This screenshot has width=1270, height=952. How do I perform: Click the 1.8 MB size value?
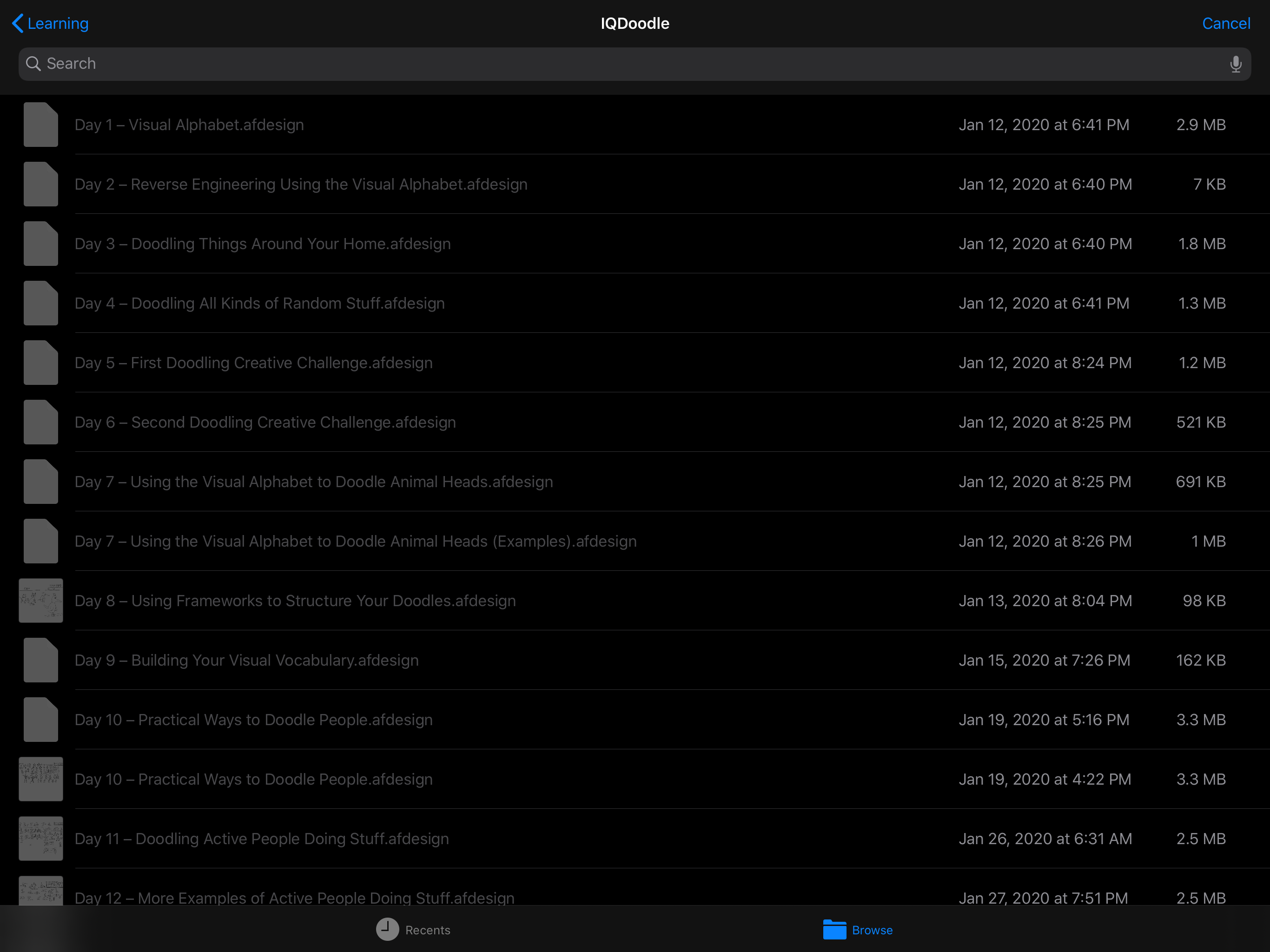click(1202, 244)
